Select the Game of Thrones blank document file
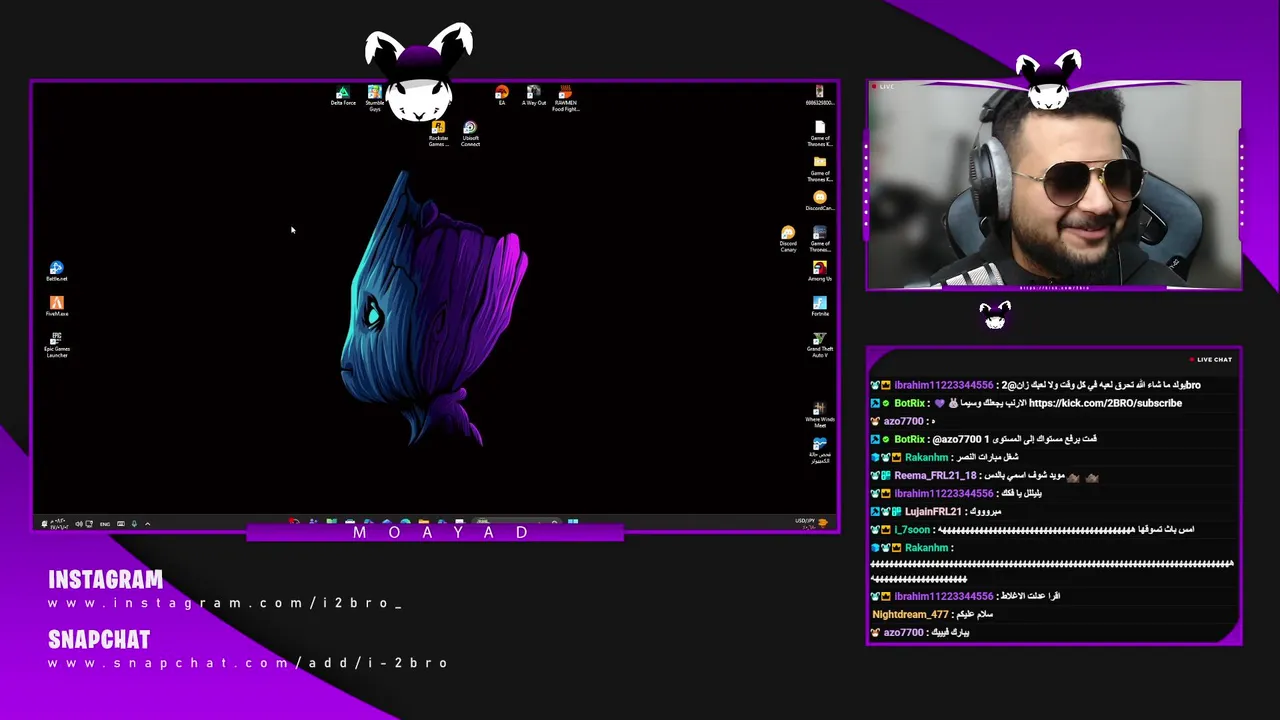The height and width of the screenshot is (720, 1280). tap(820, 133)
